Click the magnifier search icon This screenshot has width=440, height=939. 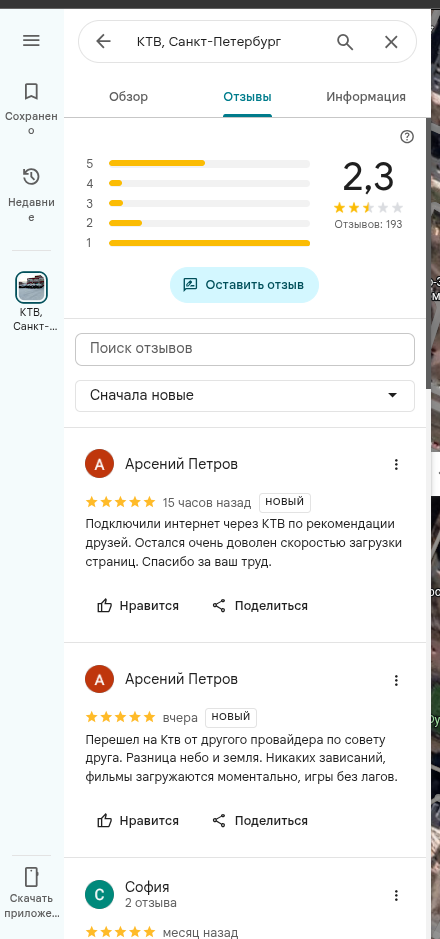pos(345,41)
